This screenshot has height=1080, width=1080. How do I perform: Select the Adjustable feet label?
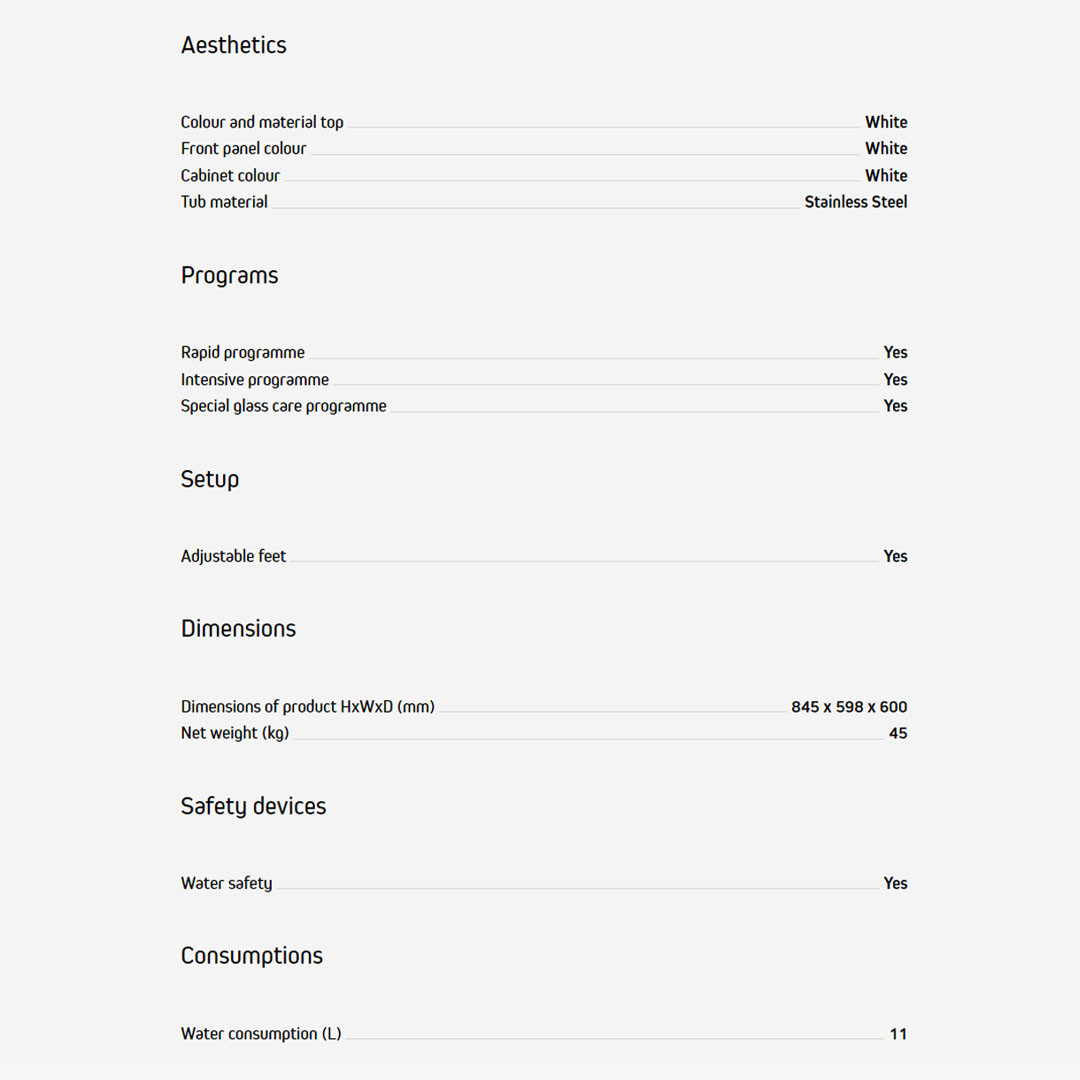click(x=233, y=556)
